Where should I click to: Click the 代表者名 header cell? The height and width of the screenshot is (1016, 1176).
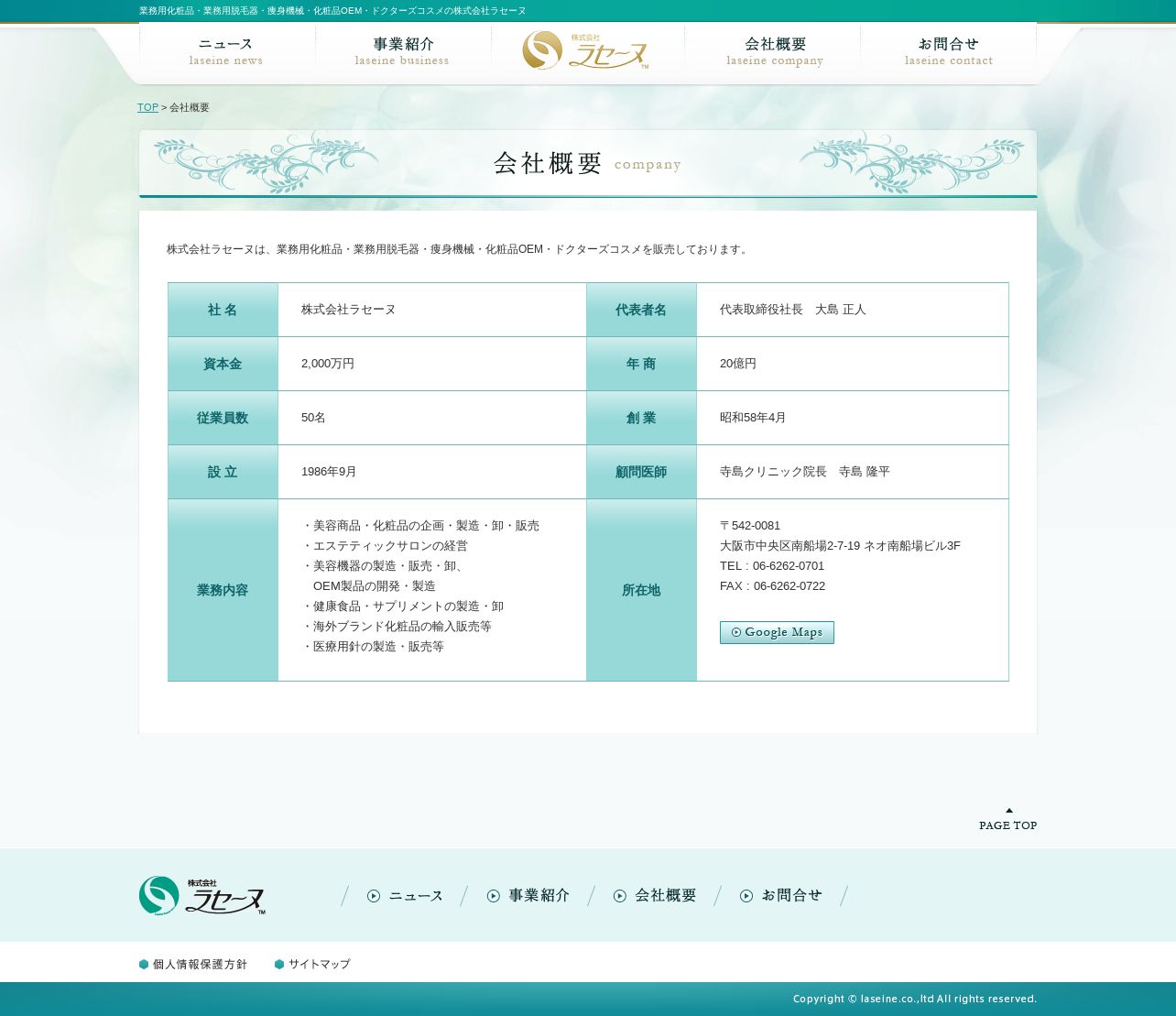coord(641,310)
